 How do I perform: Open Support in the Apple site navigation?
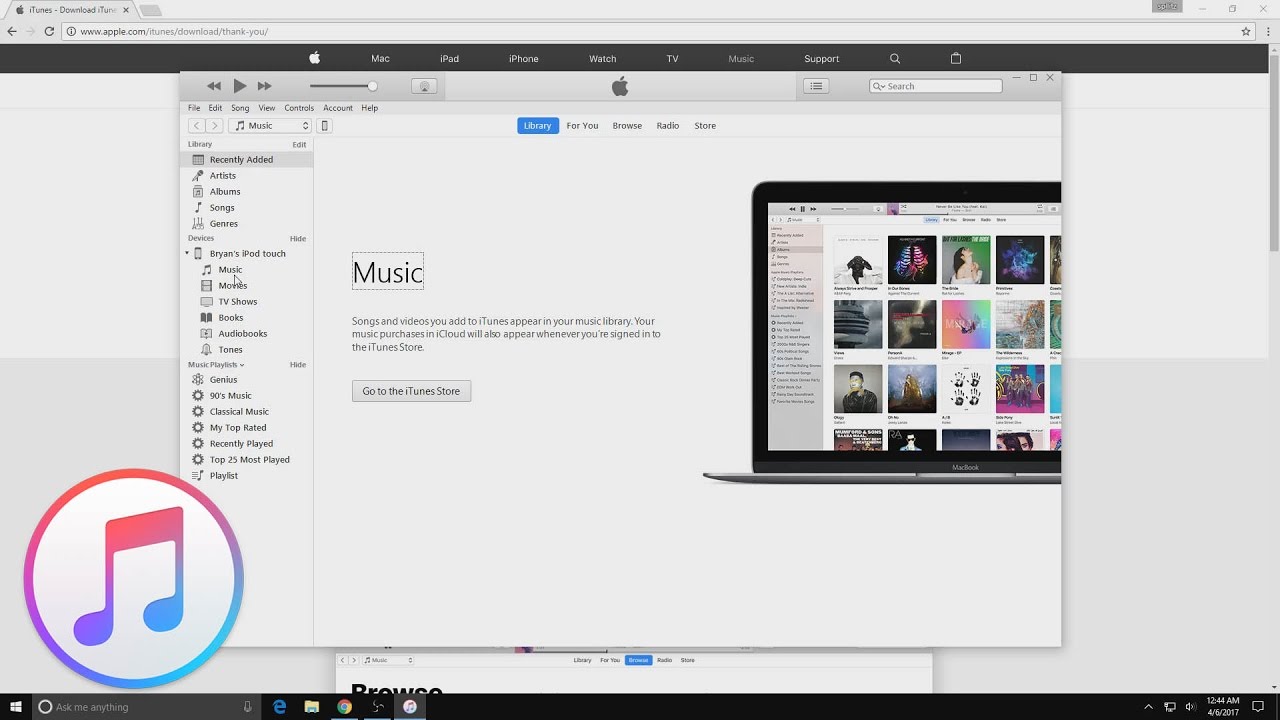822,59
